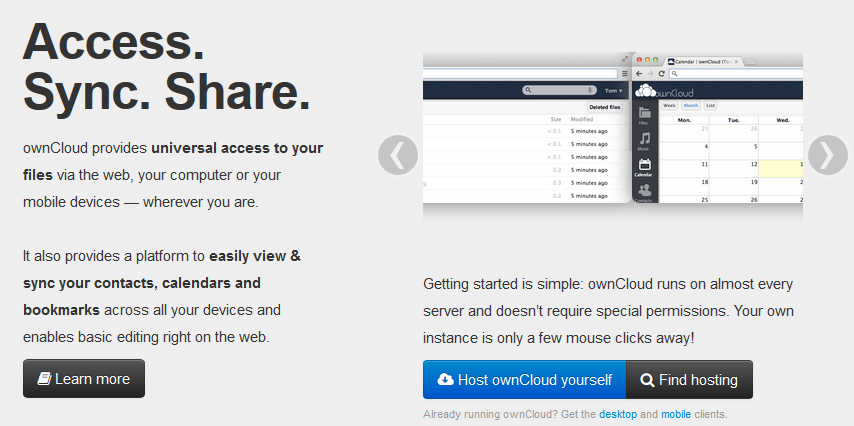Click the Wed. calendar column header
854x426 pixels.
pos(781,120)
